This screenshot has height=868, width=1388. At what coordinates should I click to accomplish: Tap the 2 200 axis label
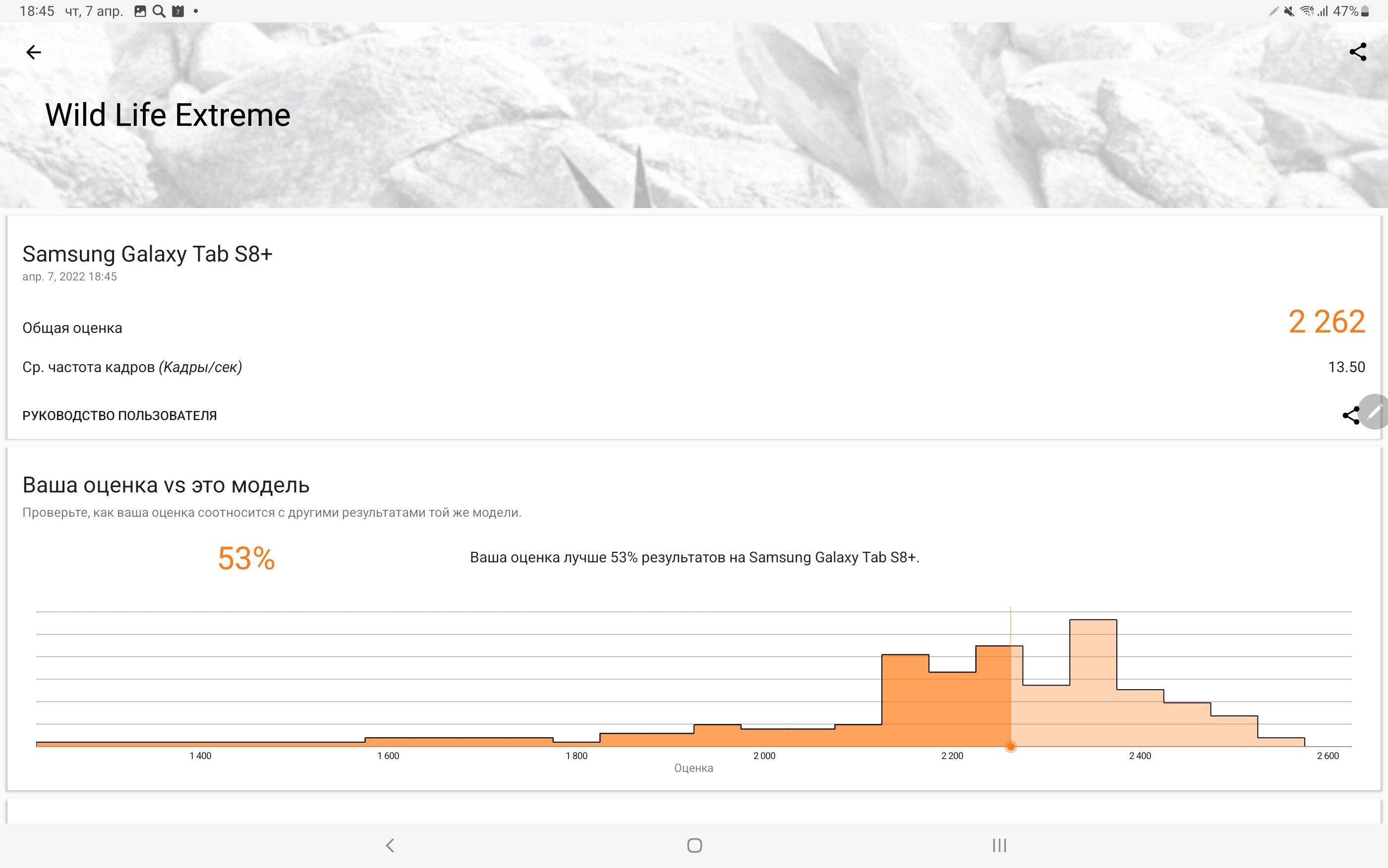(x=952, y=756)
